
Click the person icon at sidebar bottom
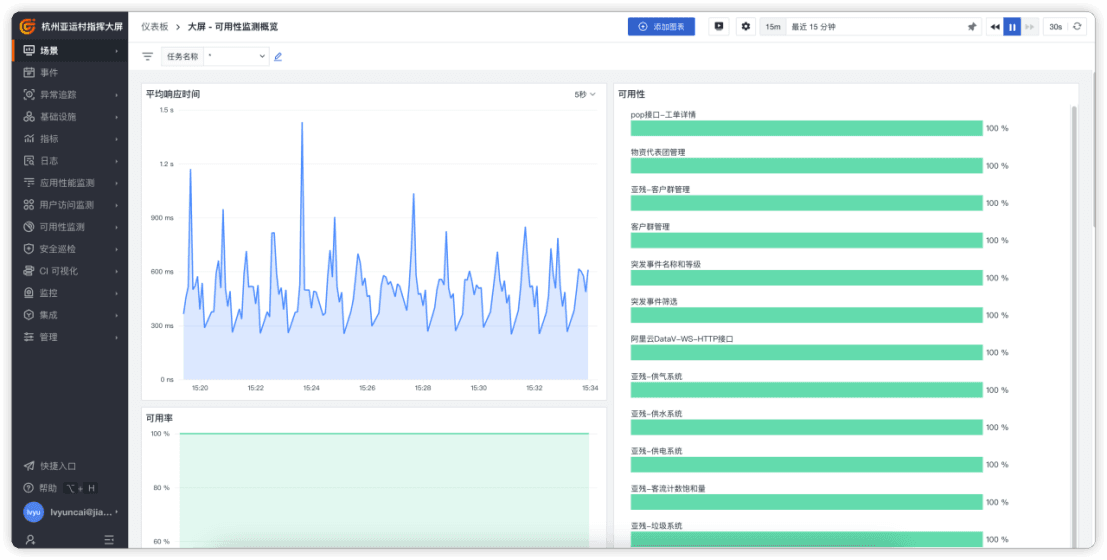[30, 540]
